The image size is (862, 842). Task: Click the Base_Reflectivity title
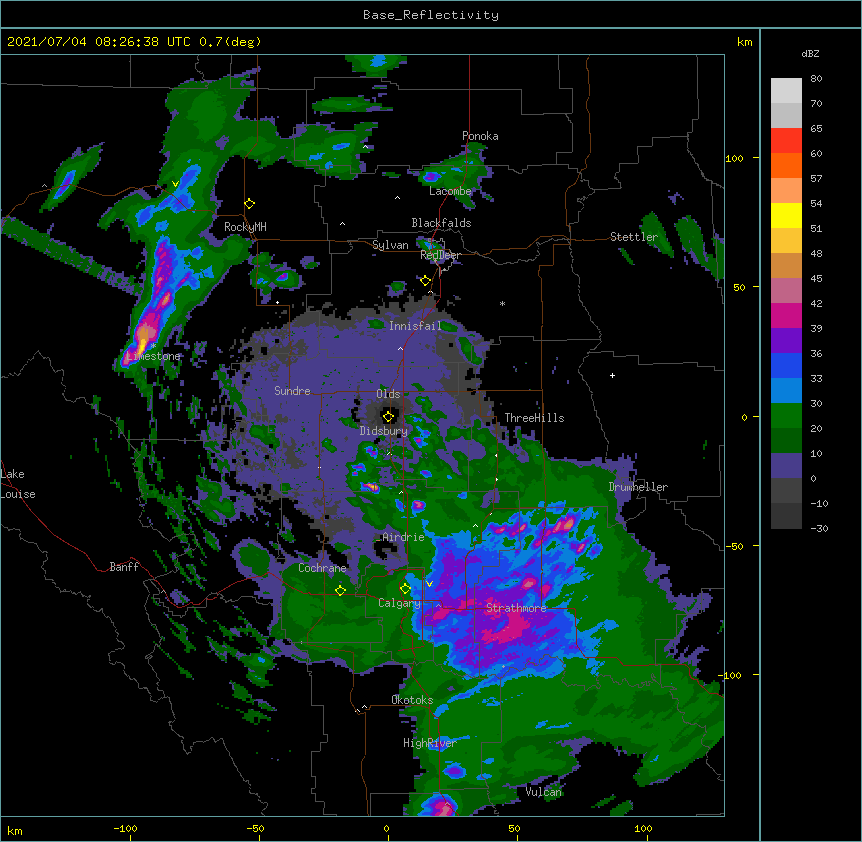coord(431,15)
